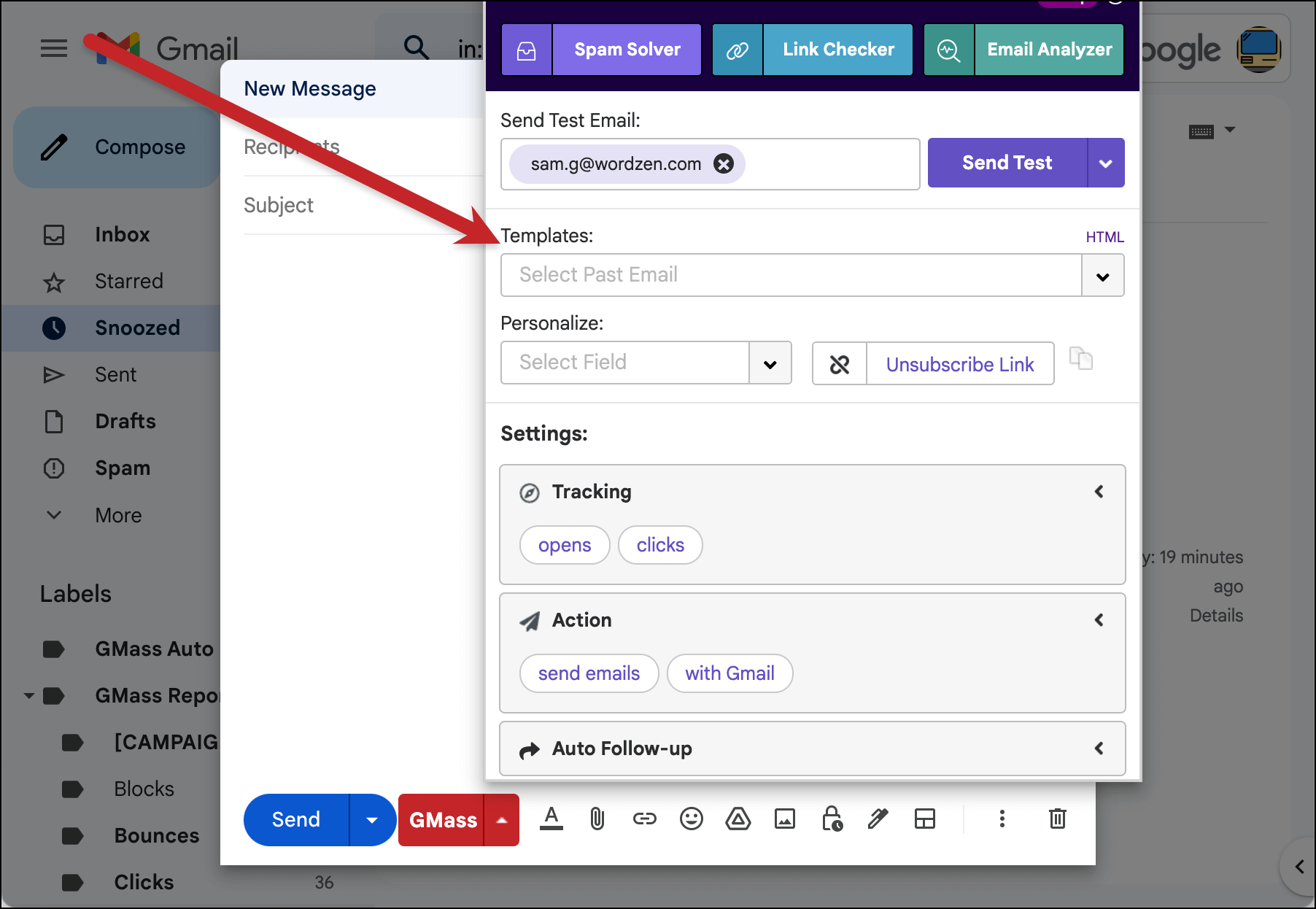Toggle clicks tracking pill
The image size is (1316, 909).
[x=660, y=545]
